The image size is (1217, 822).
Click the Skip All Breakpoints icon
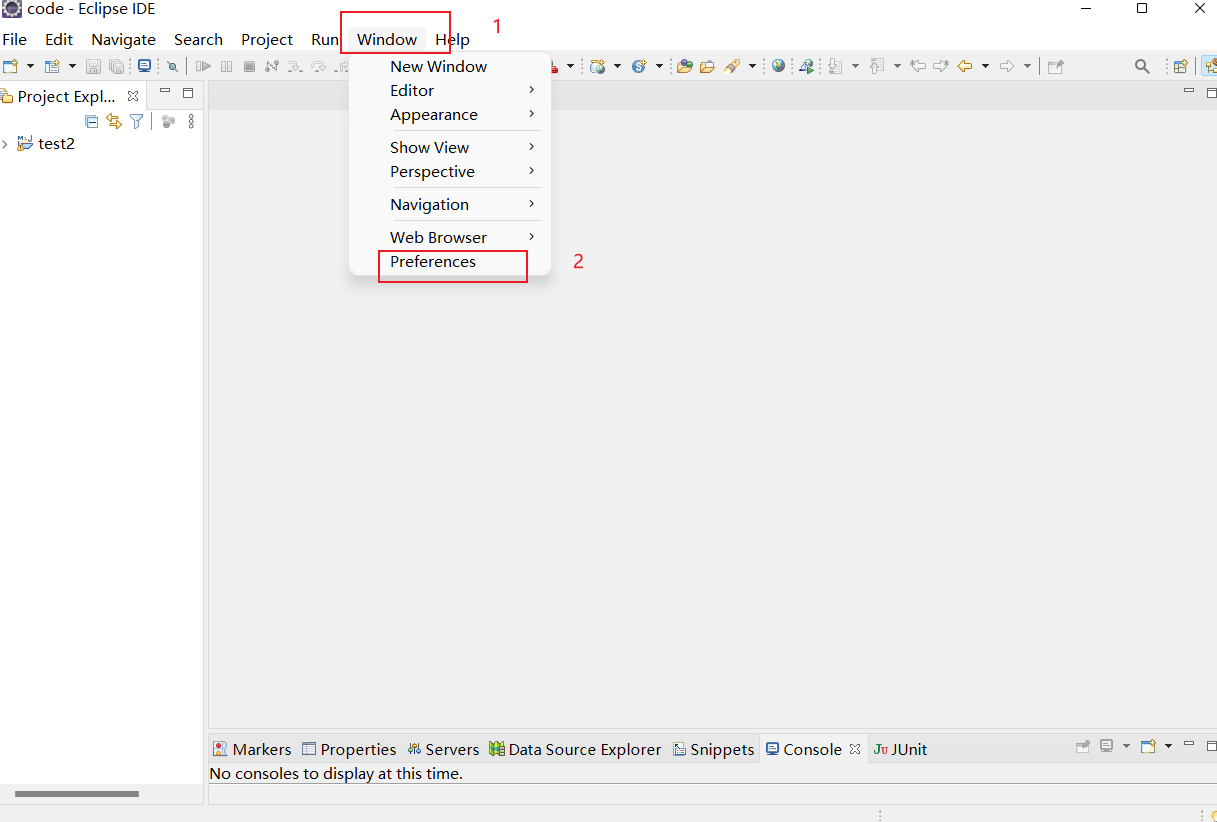(172, 66)
